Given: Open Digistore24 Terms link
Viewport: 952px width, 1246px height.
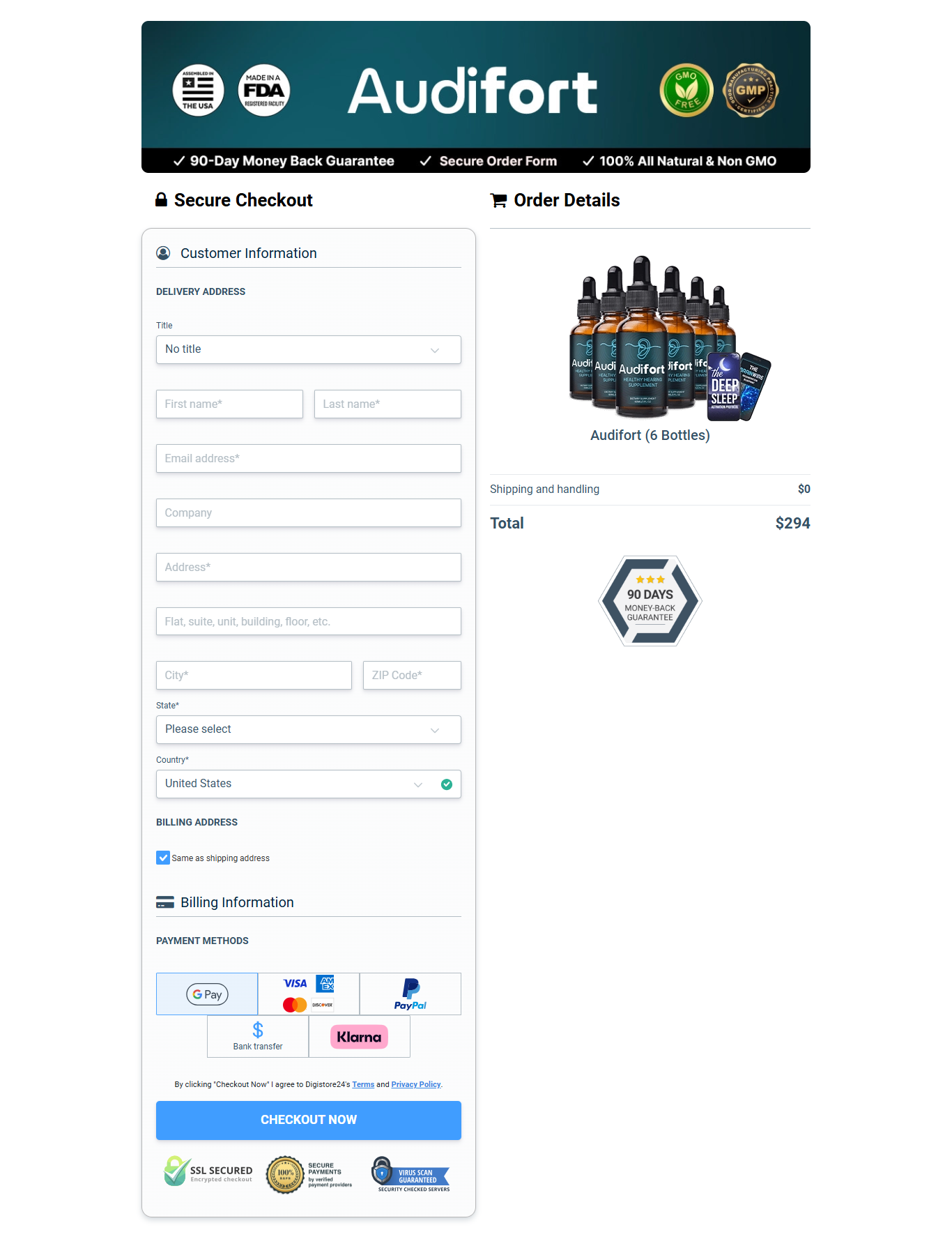Looking at the screenshot, I should point(363,1084).
